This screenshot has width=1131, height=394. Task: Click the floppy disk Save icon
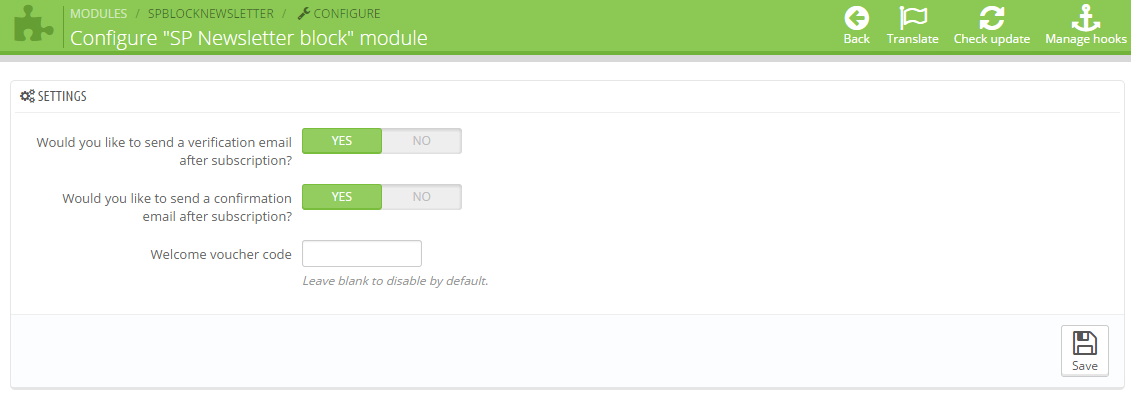click(1085, 343)
